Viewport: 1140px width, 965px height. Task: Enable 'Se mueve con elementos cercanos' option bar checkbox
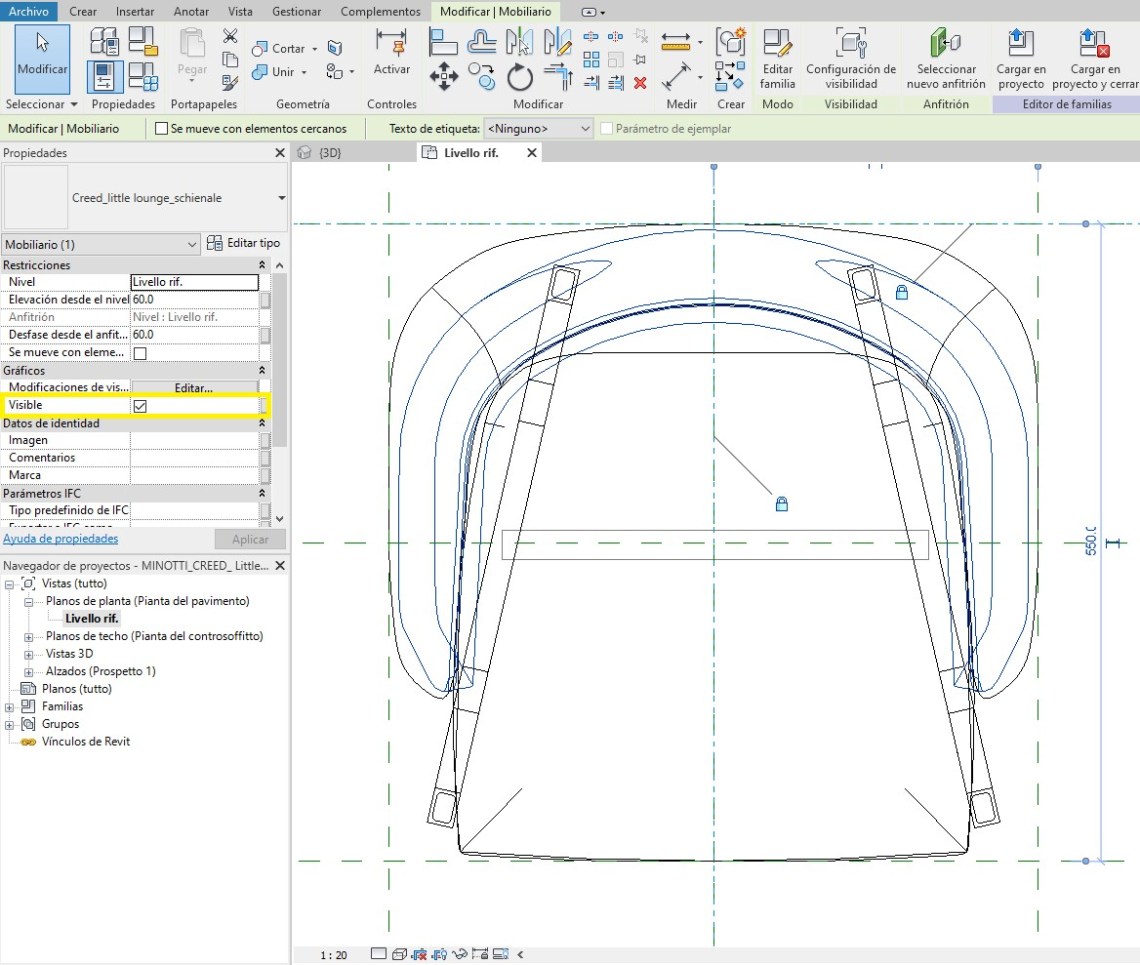tap(161, 129)
